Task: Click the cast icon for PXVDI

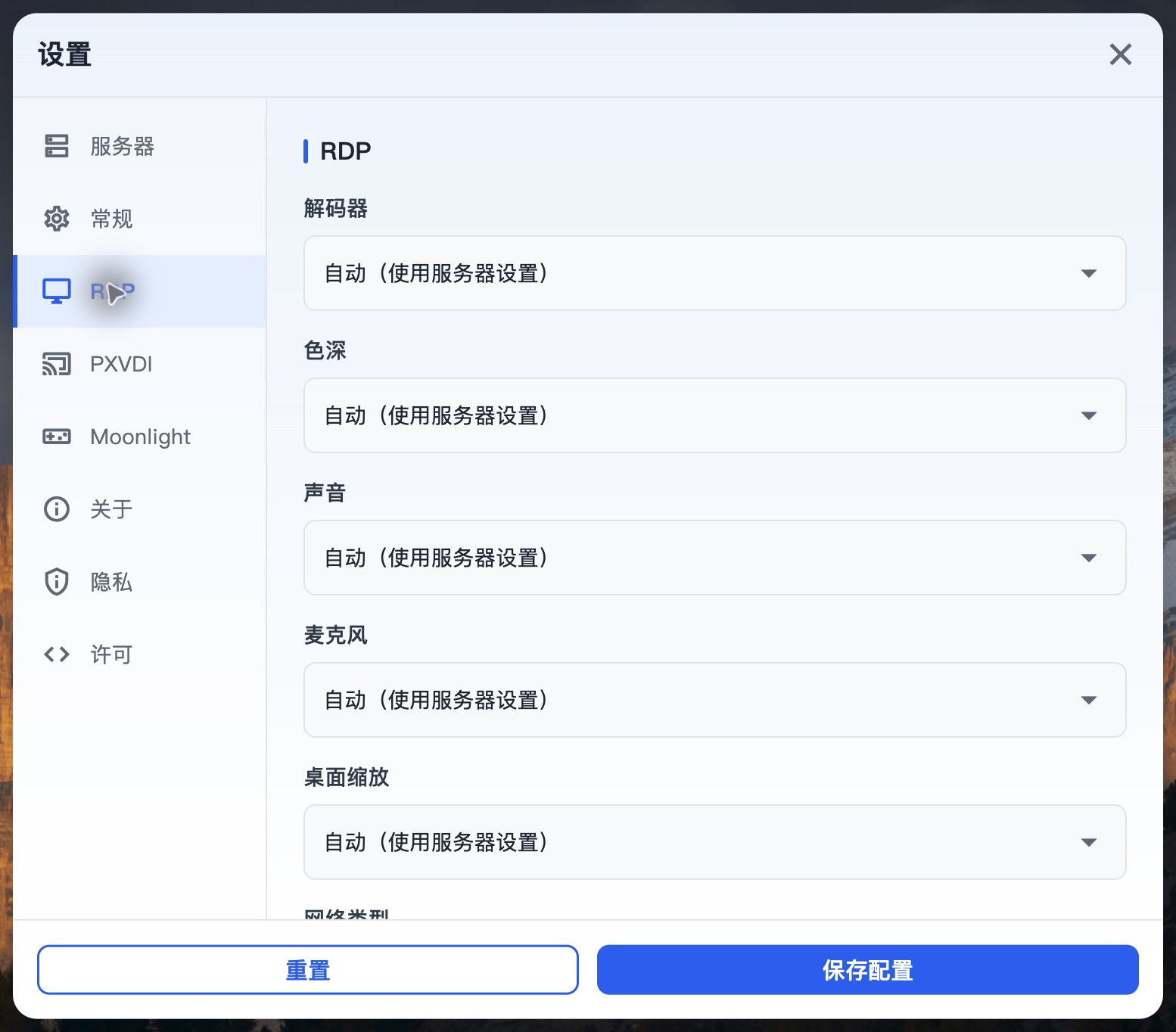Action: coord(57,364)
